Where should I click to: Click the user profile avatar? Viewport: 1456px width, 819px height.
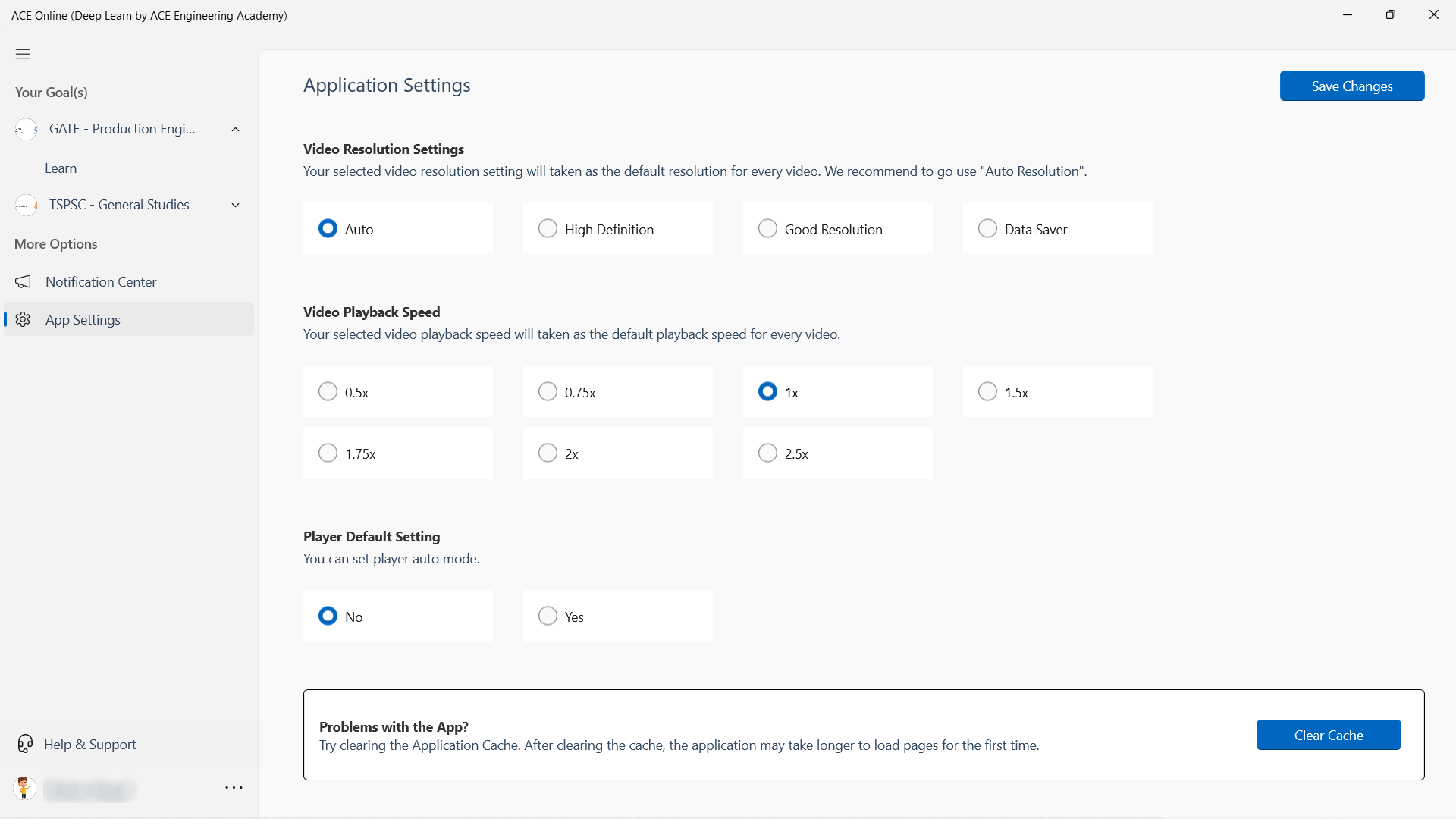tap(24, 788)
